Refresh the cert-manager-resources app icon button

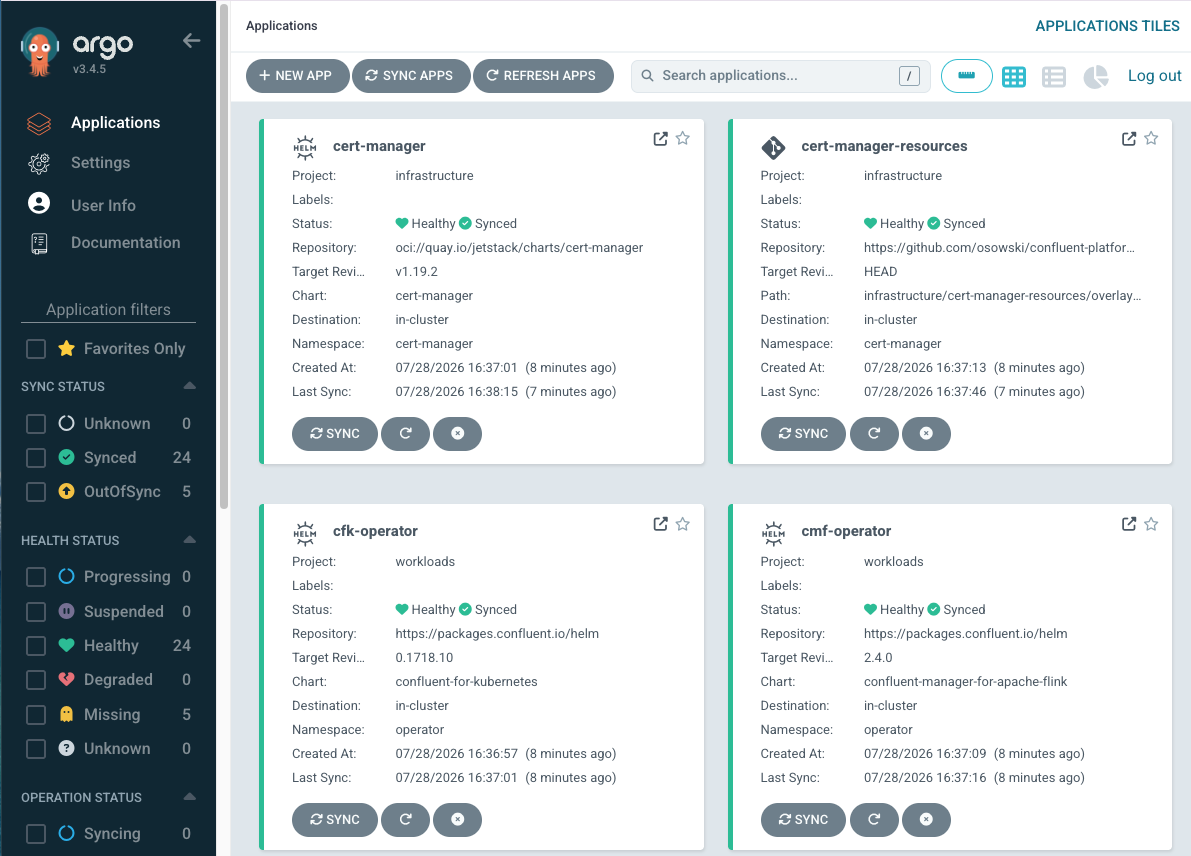874,434
